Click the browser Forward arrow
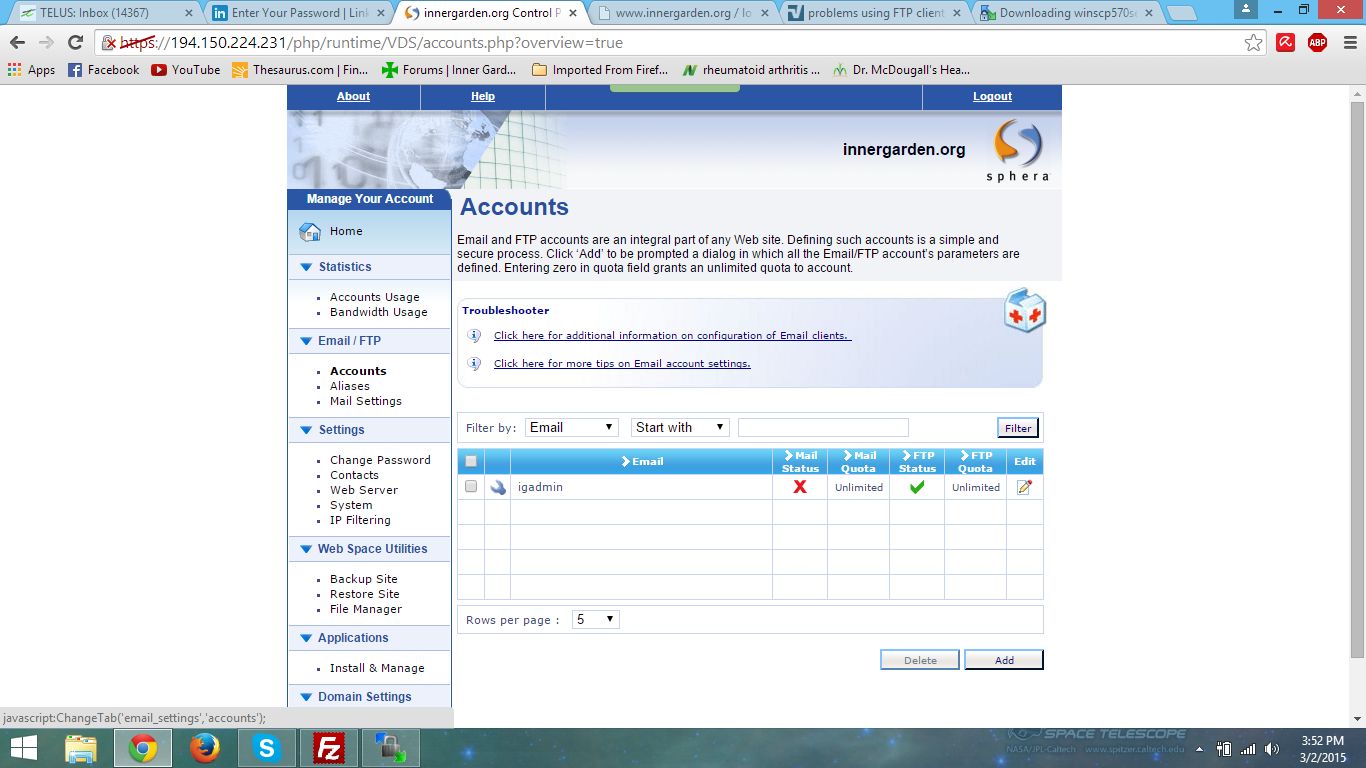The height and width of the screenshot is (768, 1366). tap(46, 43)
